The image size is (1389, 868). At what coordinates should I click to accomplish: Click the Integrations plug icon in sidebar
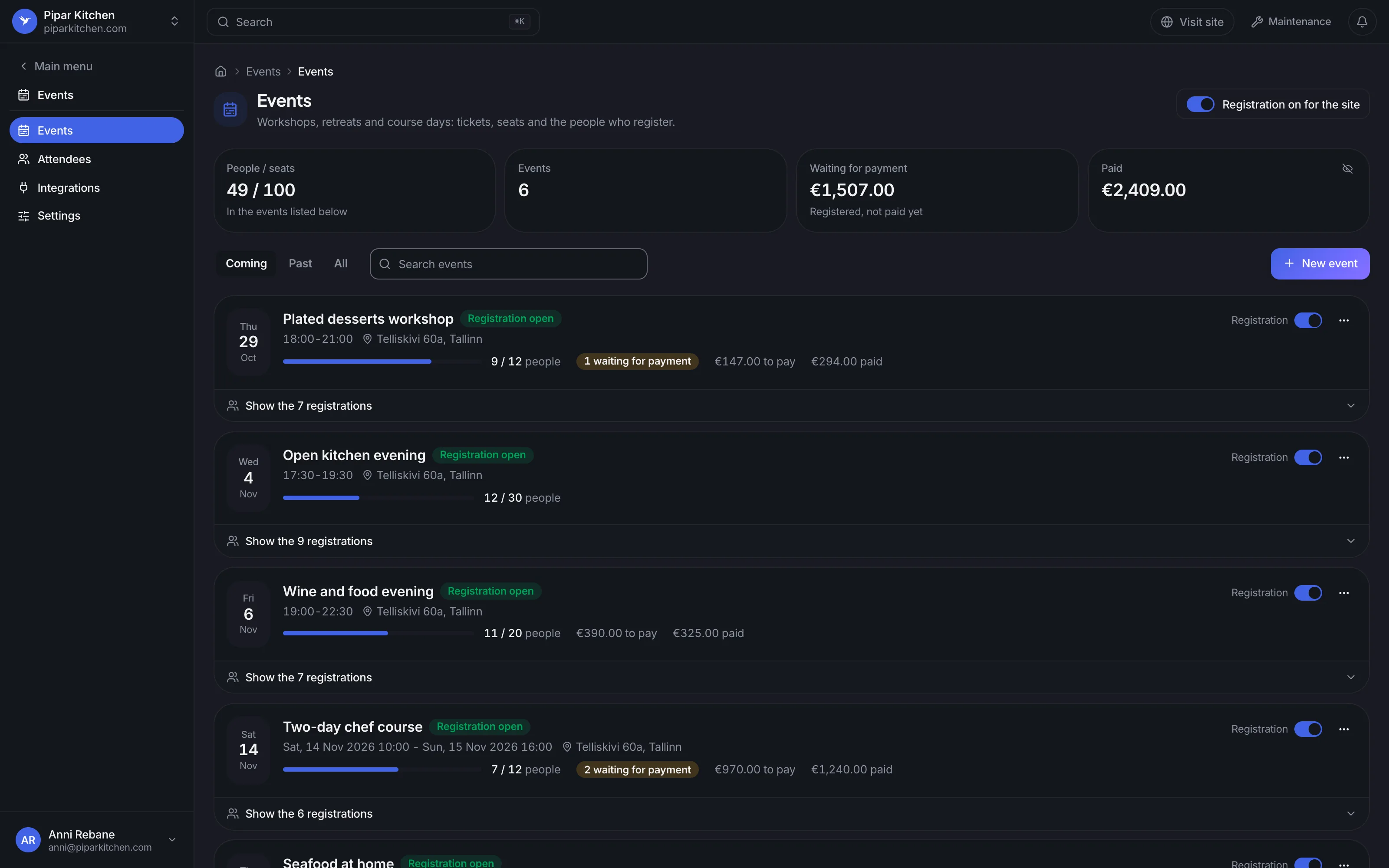pos(23,188)
